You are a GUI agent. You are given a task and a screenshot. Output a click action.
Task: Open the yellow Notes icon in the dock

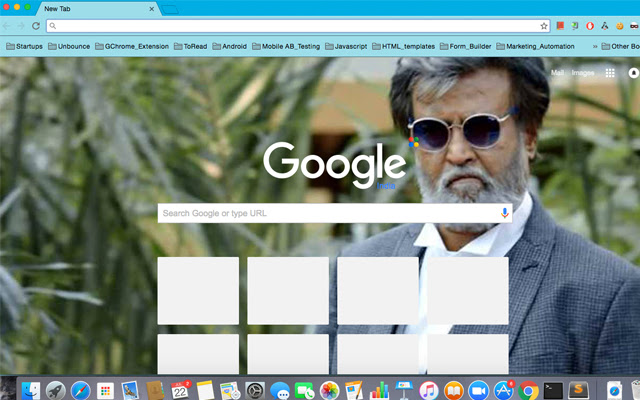pyautogui.click(x=205, y=391)
